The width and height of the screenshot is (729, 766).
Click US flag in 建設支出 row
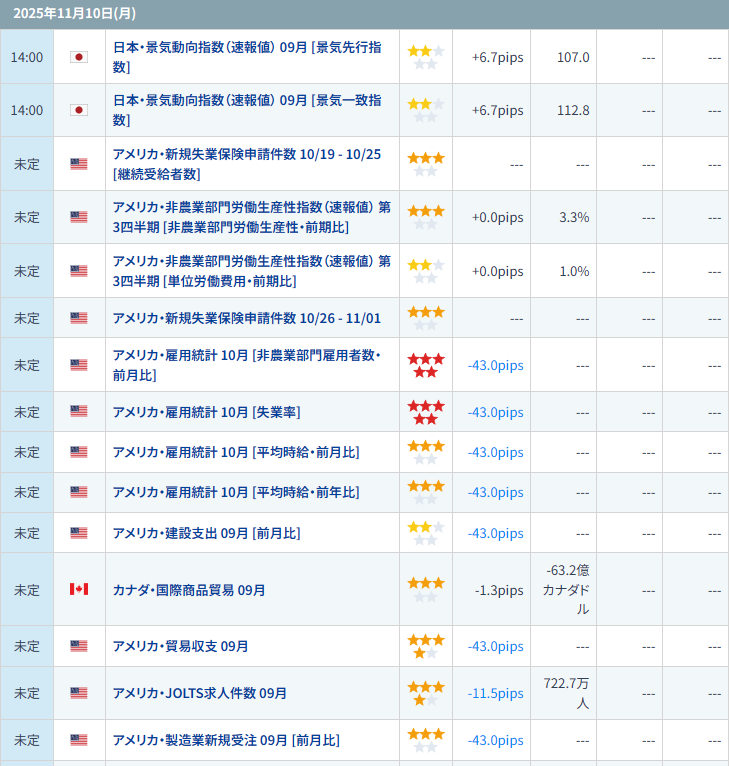(x=79, y=533)
